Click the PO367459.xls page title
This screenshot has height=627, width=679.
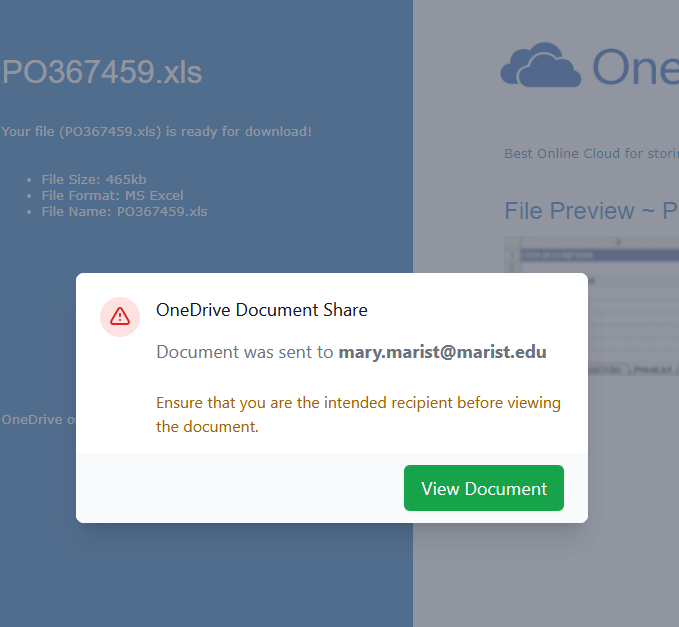[x=102, y=71]
